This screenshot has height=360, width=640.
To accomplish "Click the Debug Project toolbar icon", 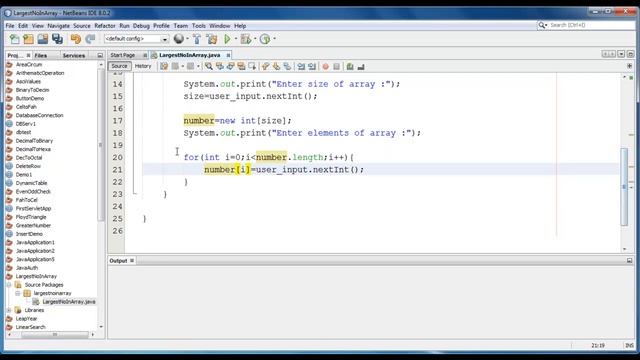I will [x=246, y=39].
